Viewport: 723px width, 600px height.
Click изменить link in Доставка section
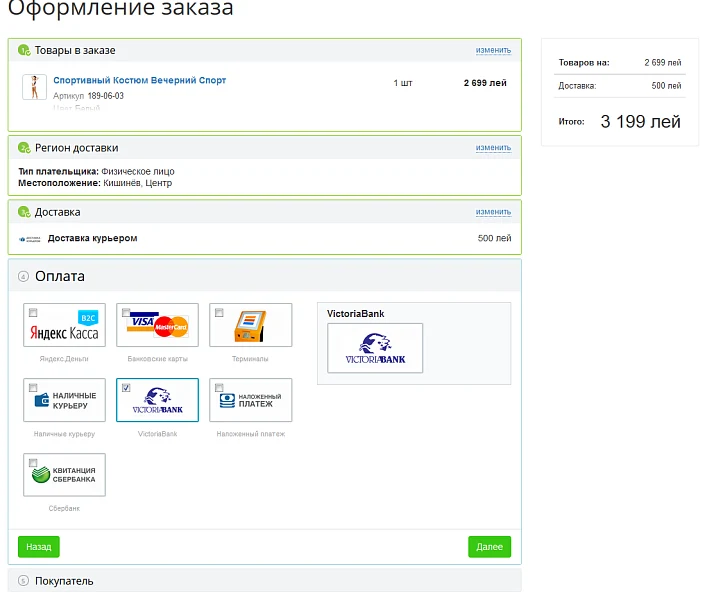(x=493, y=212)
